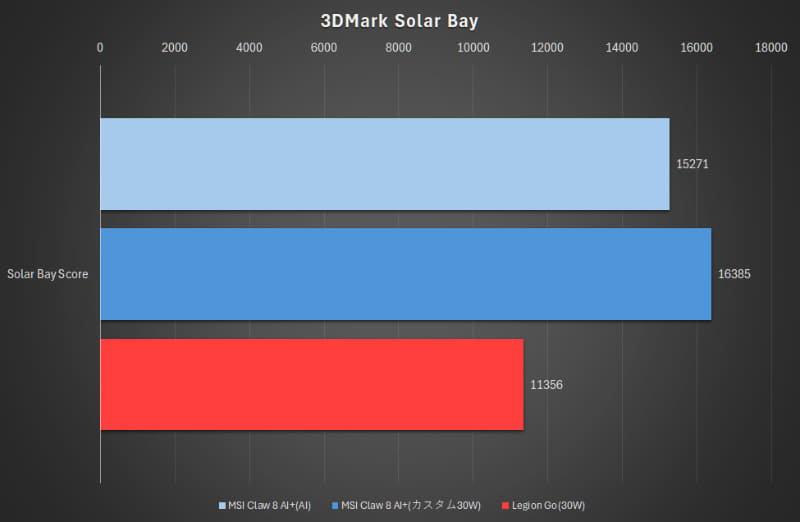Click axis value 8000

tap(398, 47)
